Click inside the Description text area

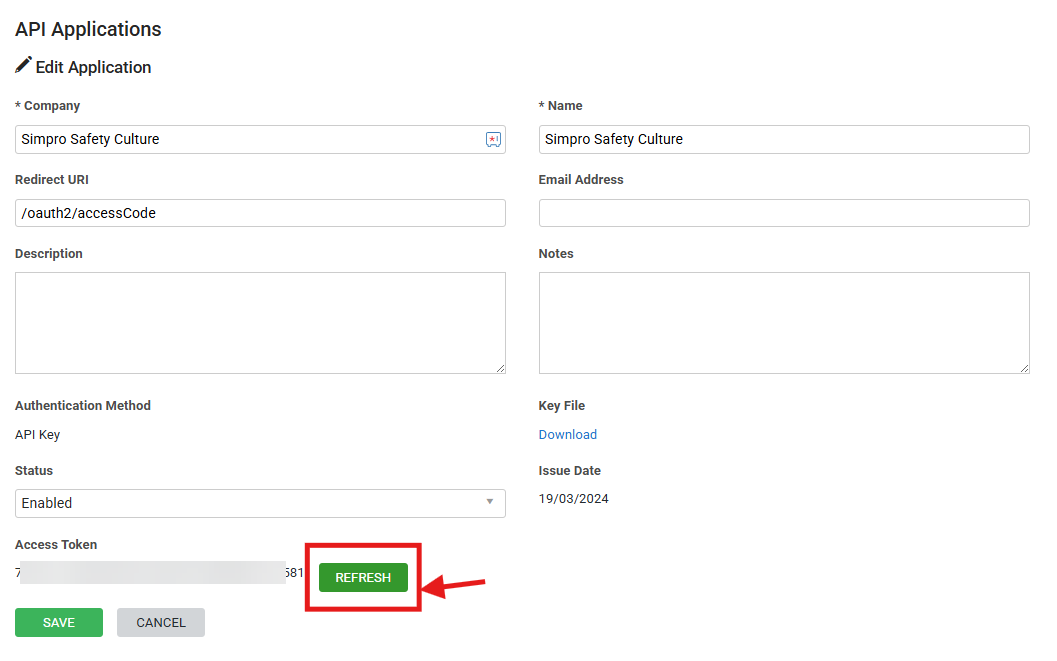tap(260, 323)
